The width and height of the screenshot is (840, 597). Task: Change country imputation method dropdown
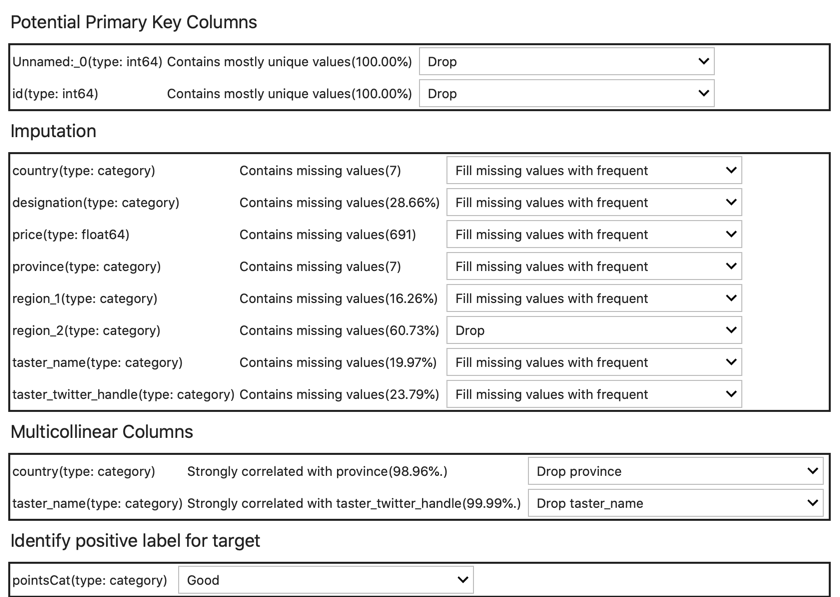click(594, 170)
